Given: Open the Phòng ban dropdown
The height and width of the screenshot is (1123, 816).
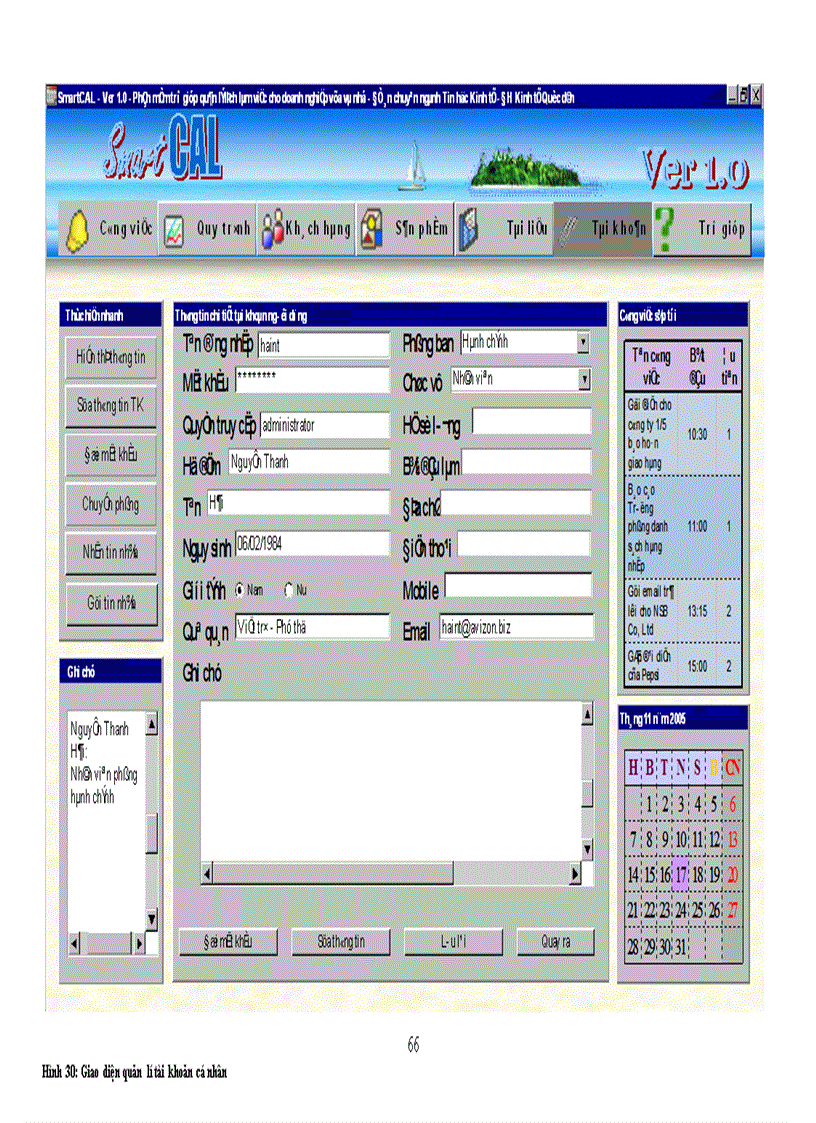Looking at the screenshot, I should click(584, 342).
